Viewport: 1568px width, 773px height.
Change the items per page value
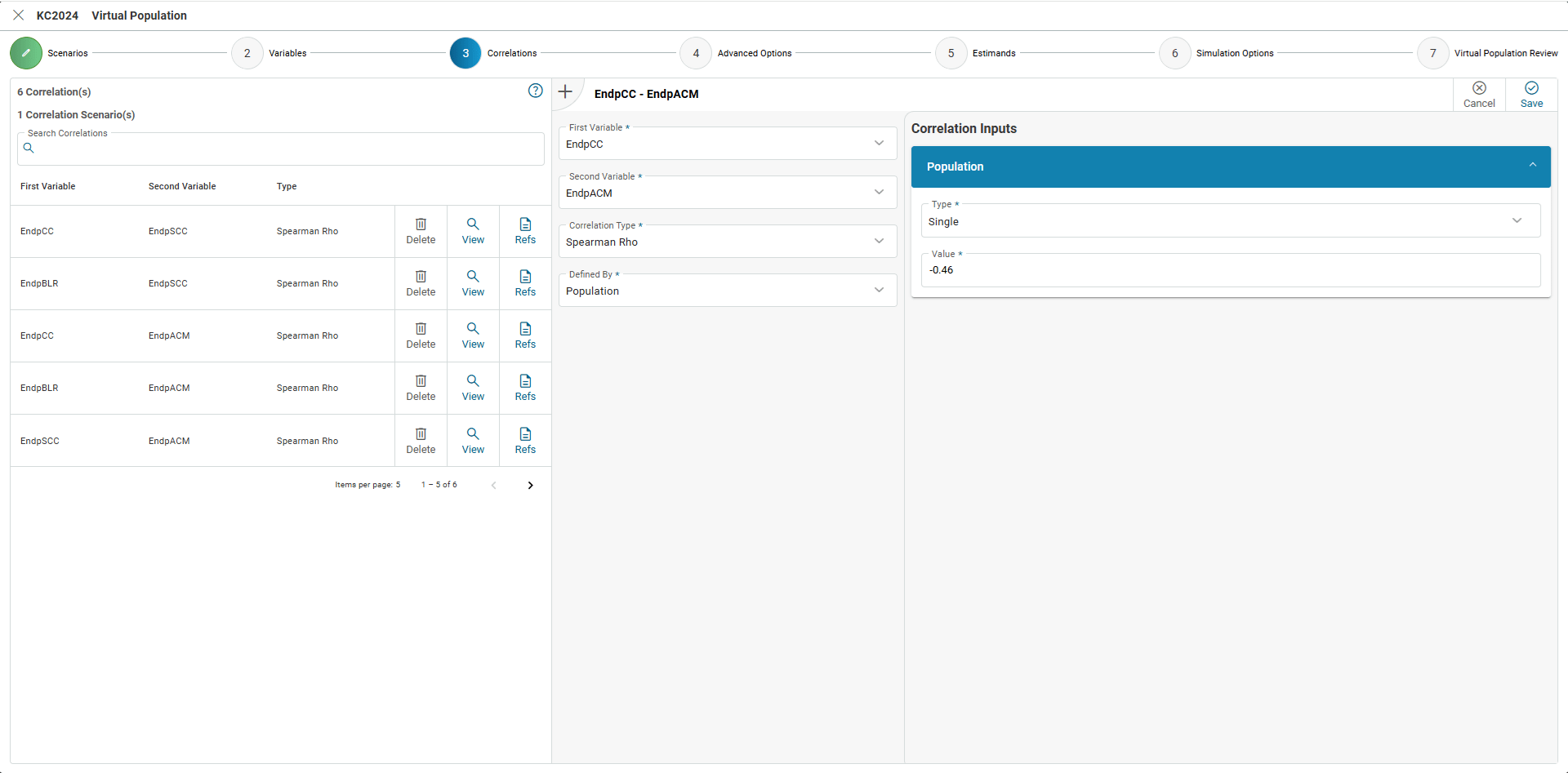[x=398, y=485]
